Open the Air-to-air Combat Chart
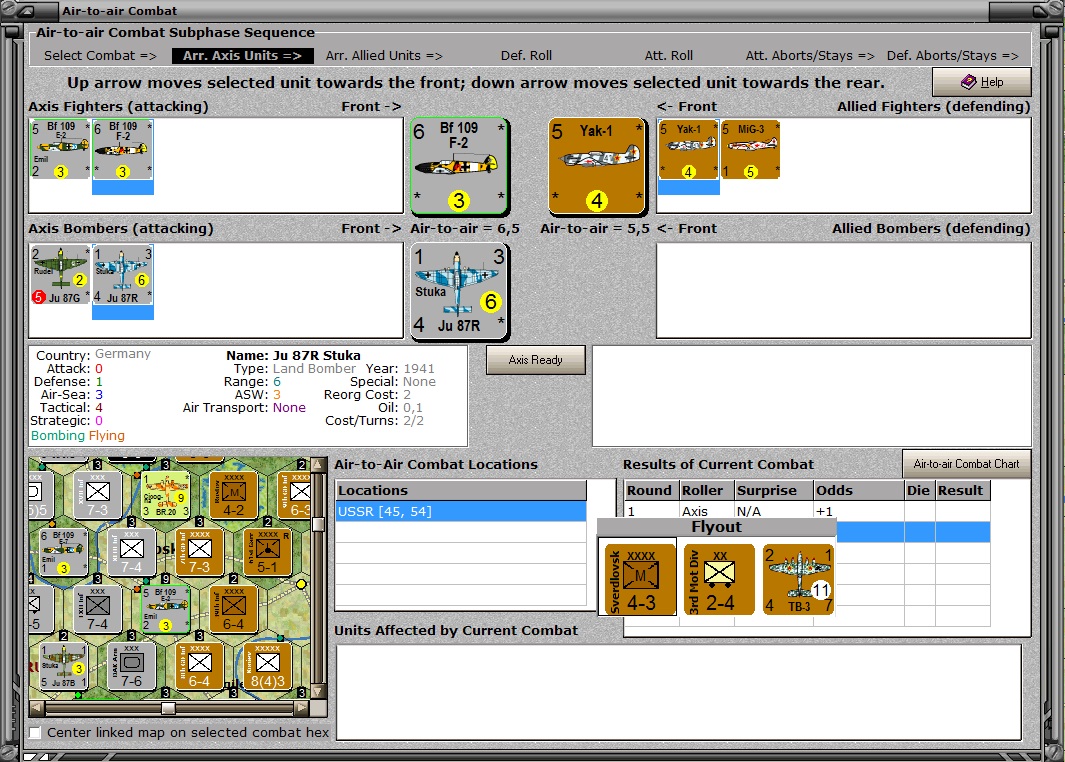The height and width of the screenshot is (762, 1065). [966, 464]
